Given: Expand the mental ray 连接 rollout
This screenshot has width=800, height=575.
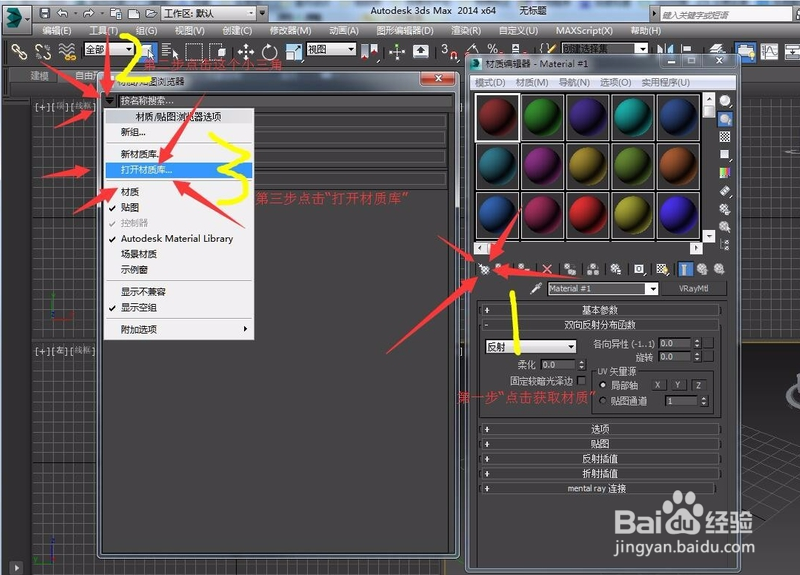Looking at the screenshot, I should (598, 488).
